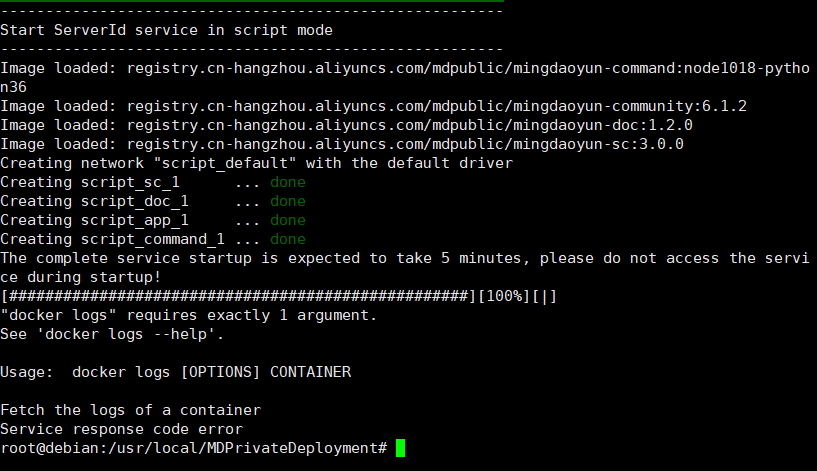Click "Fetch the logs of a container" text
The width and height of the screenshot is (817, 471).
130,410
